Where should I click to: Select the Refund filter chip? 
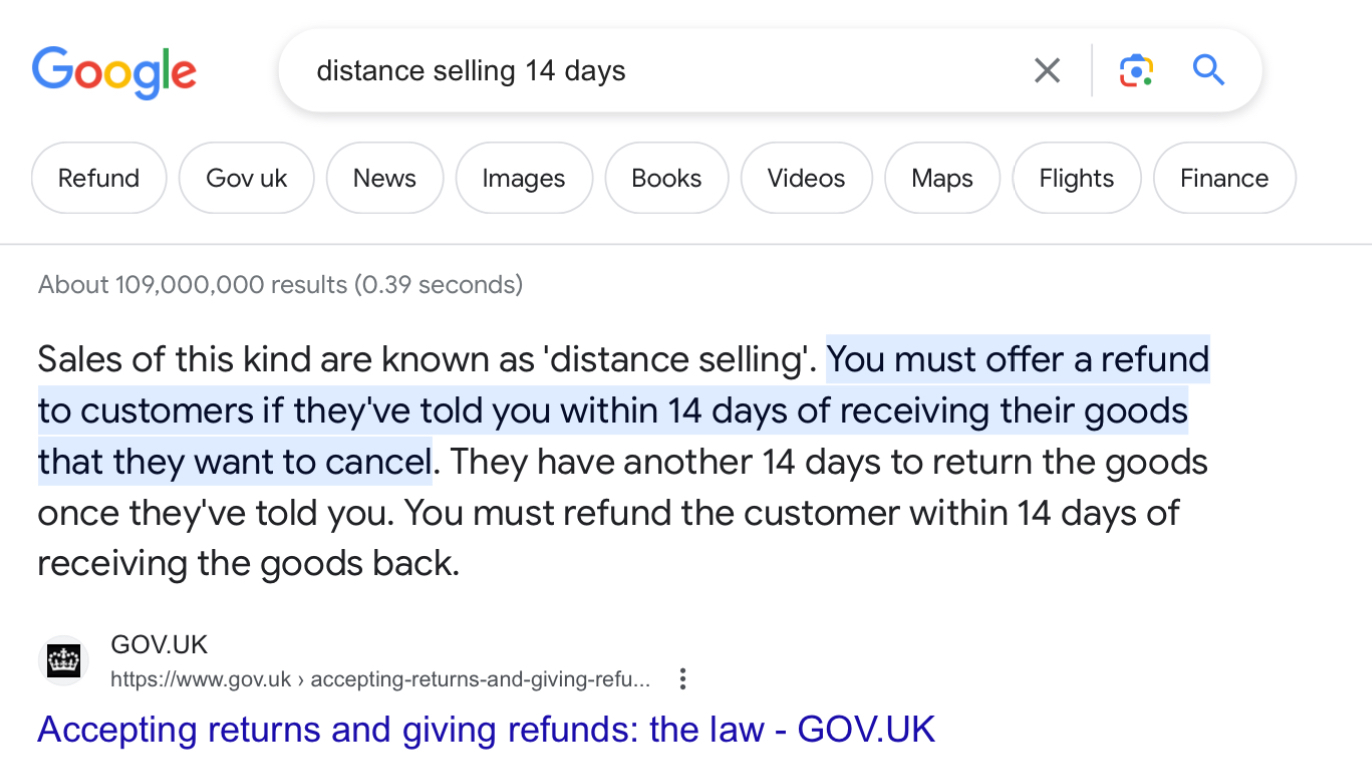pyautogui.click(x=99, y=178)
